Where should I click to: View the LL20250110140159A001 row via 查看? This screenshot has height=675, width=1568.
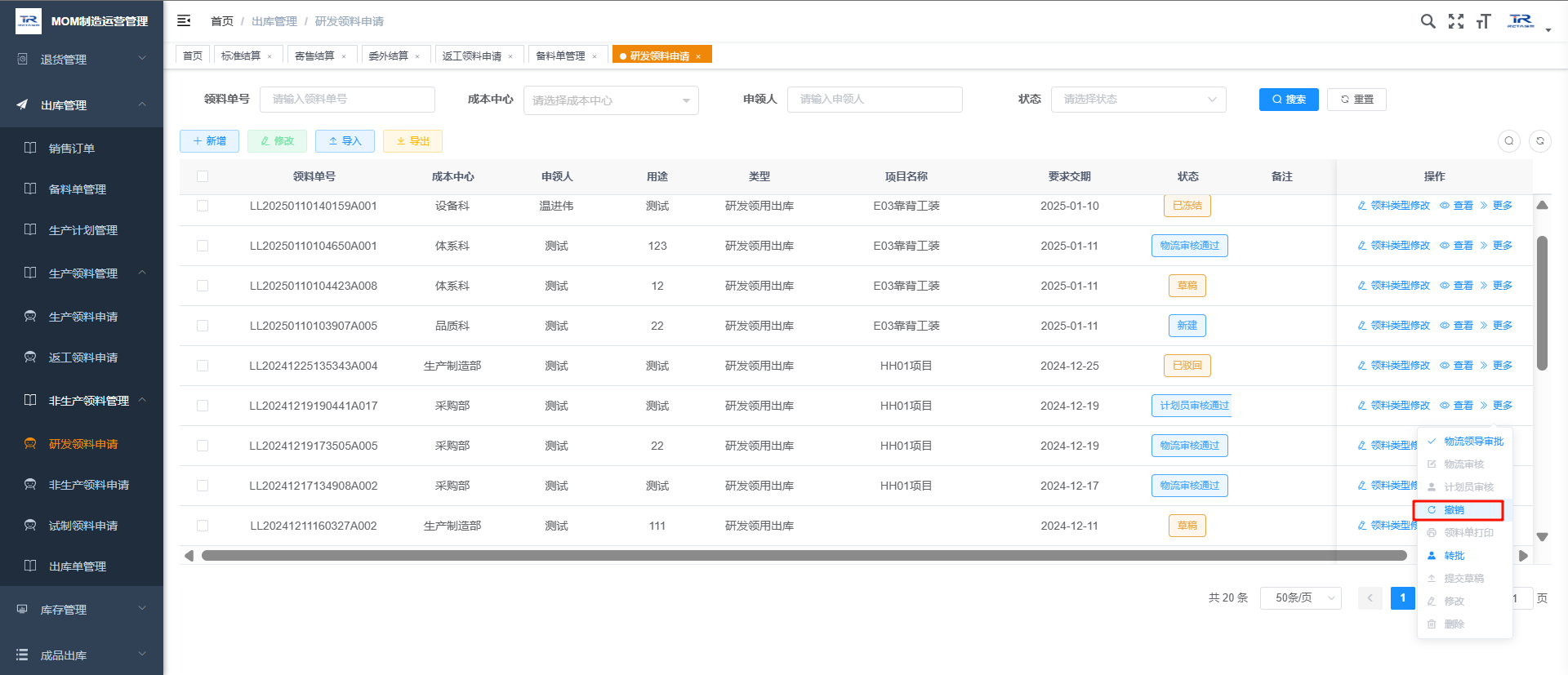(1457, 206)
